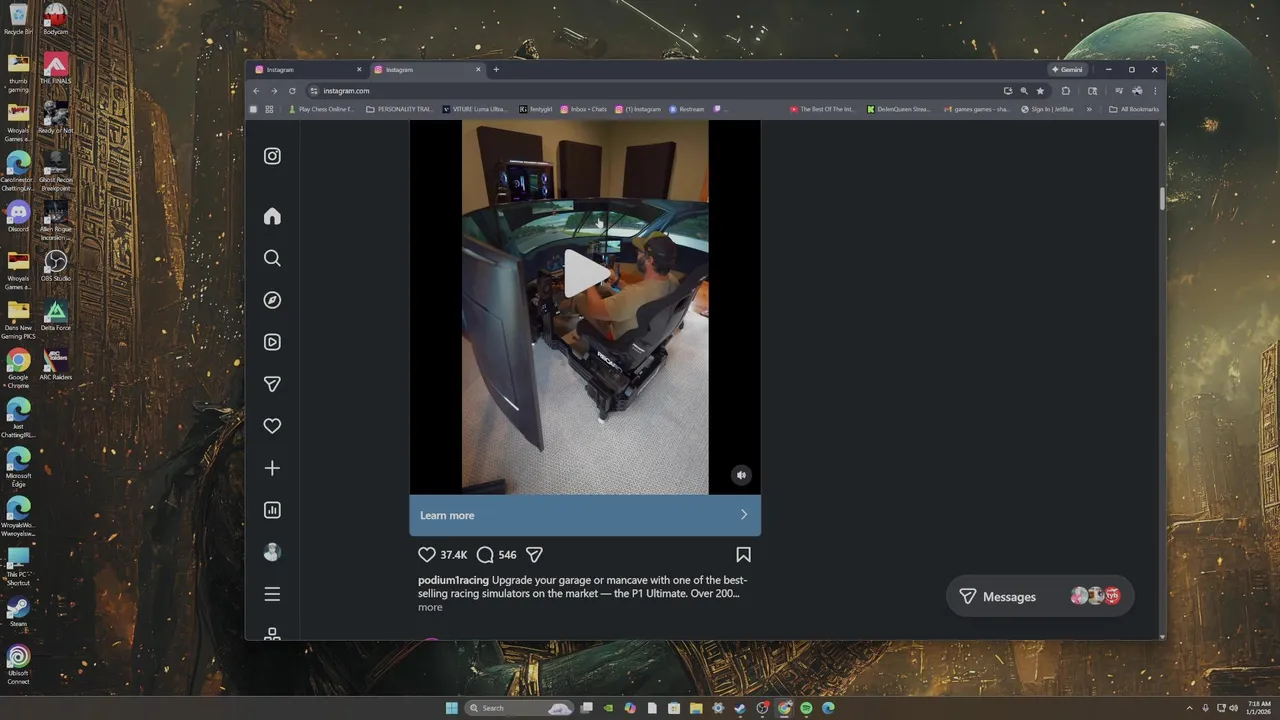This screenshot has width=1280, height=720.
Task: Reload the Instagram page
Action: [x=292, y=91]
